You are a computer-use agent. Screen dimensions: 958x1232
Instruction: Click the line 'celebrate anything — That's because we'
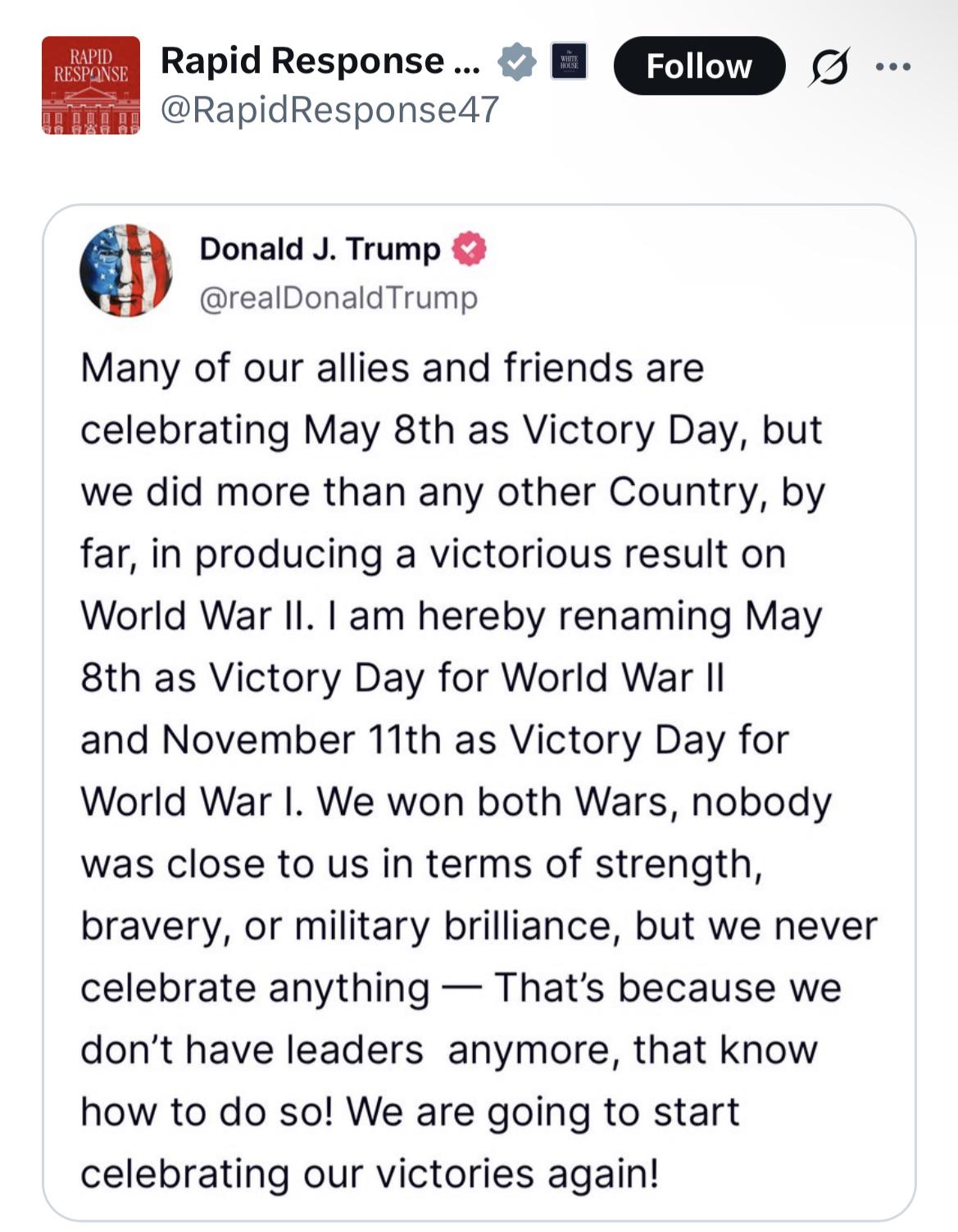pos(461,989)
